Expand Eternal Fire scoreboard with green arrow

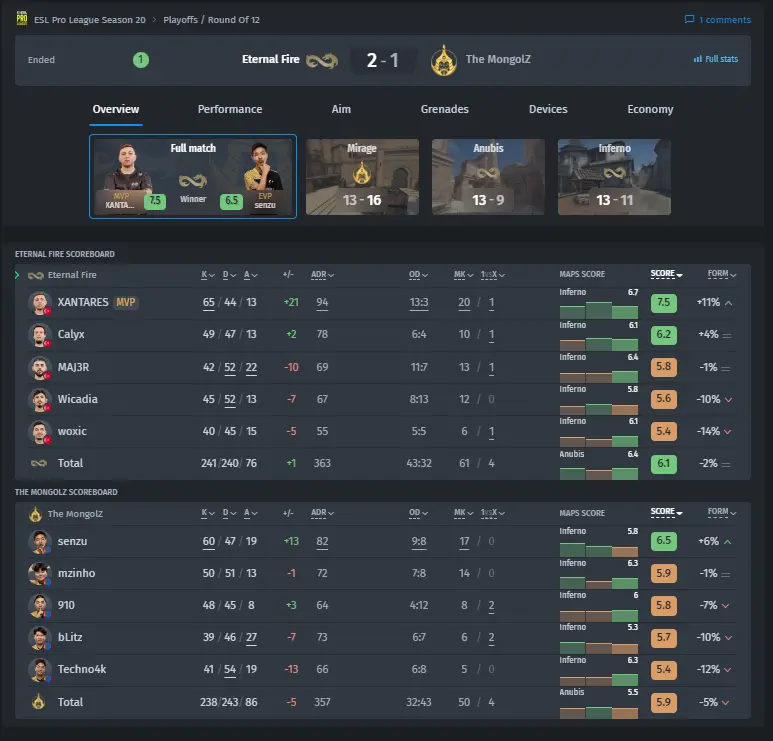[17, 275]
